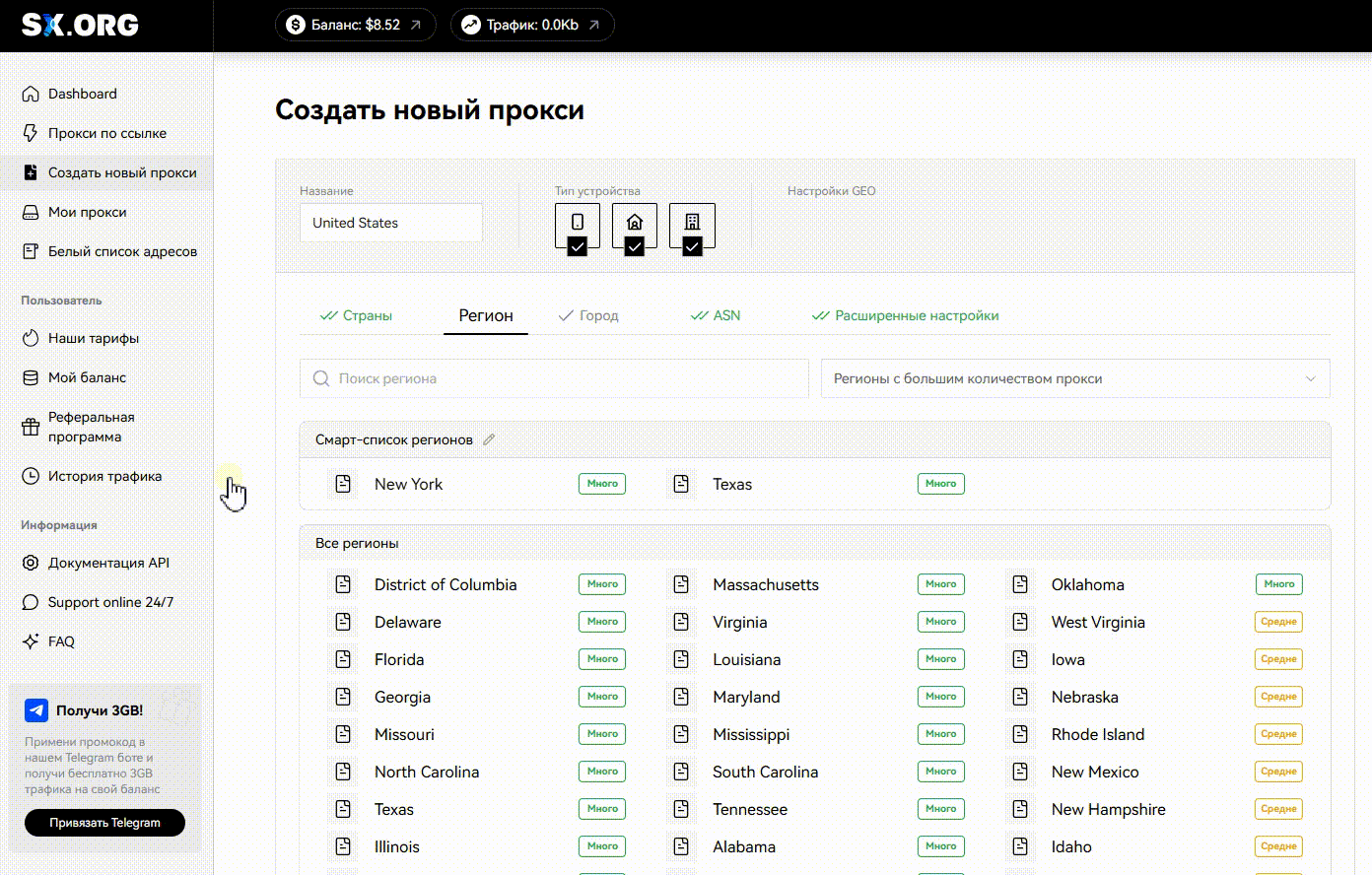Click the file icon beside Создать новый прокси
The width and height of the screenshot is (1372, 875).
(x=31, y=172)
